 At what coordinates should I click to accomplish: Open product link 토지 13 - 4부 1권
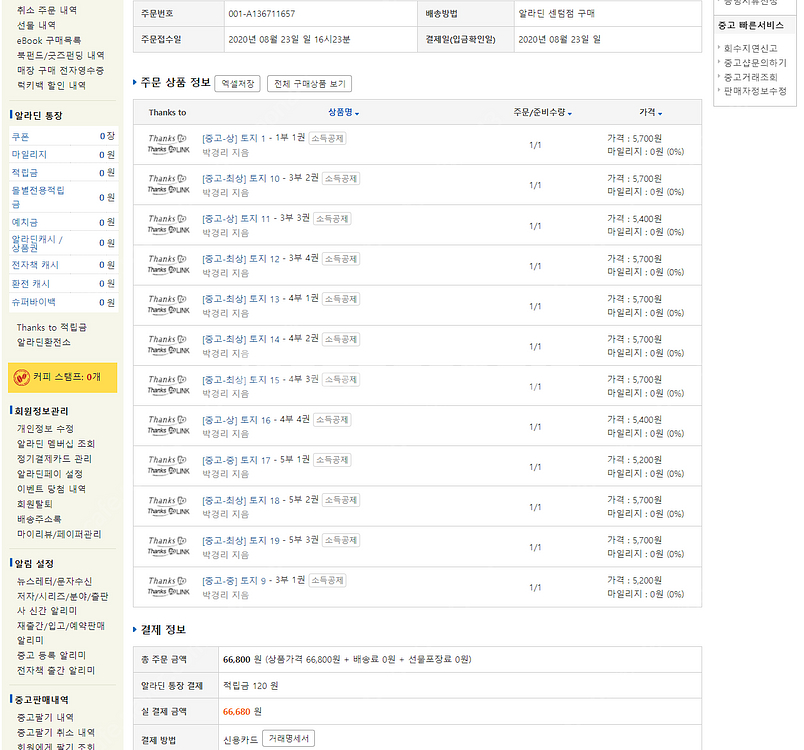(260, 299)
